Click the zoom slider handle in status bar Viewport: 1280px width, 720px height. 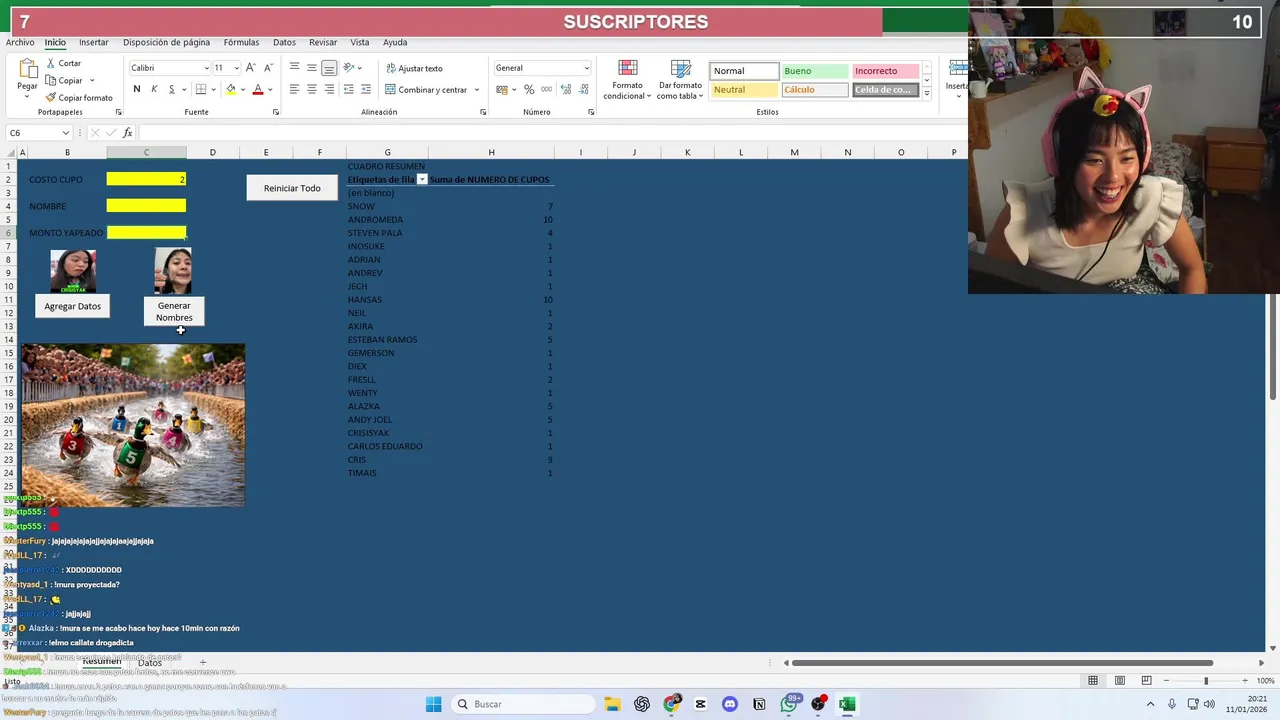tap(1205, 681)
